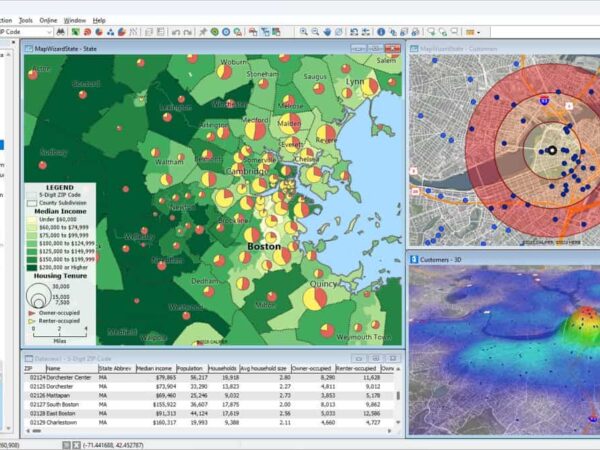600x450 pixels.
Task: Select the pushpin tool in toolbar
Action: (203, 32)
